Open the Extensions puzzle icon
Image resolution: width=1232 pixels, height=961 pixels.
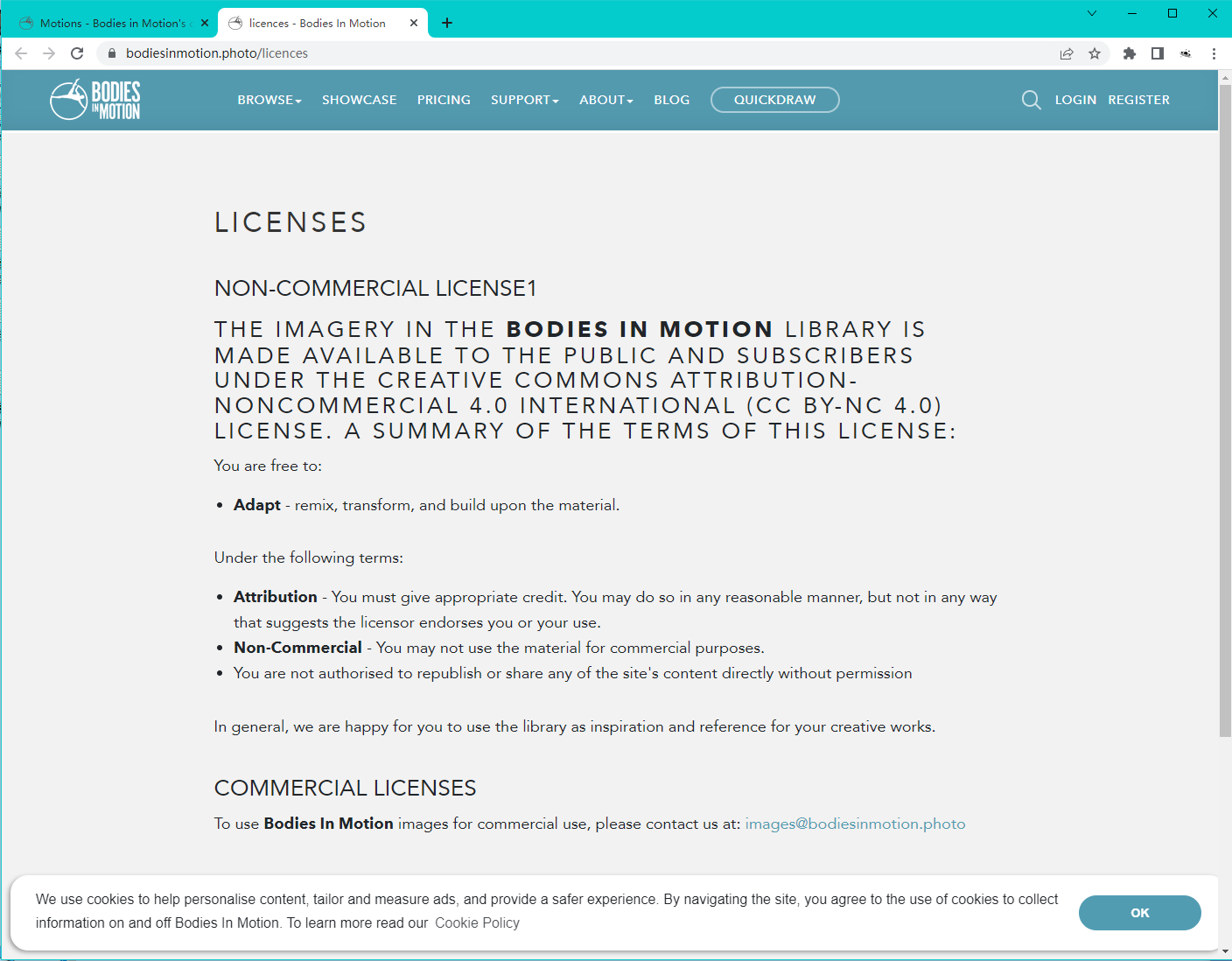click(1130, 53)
